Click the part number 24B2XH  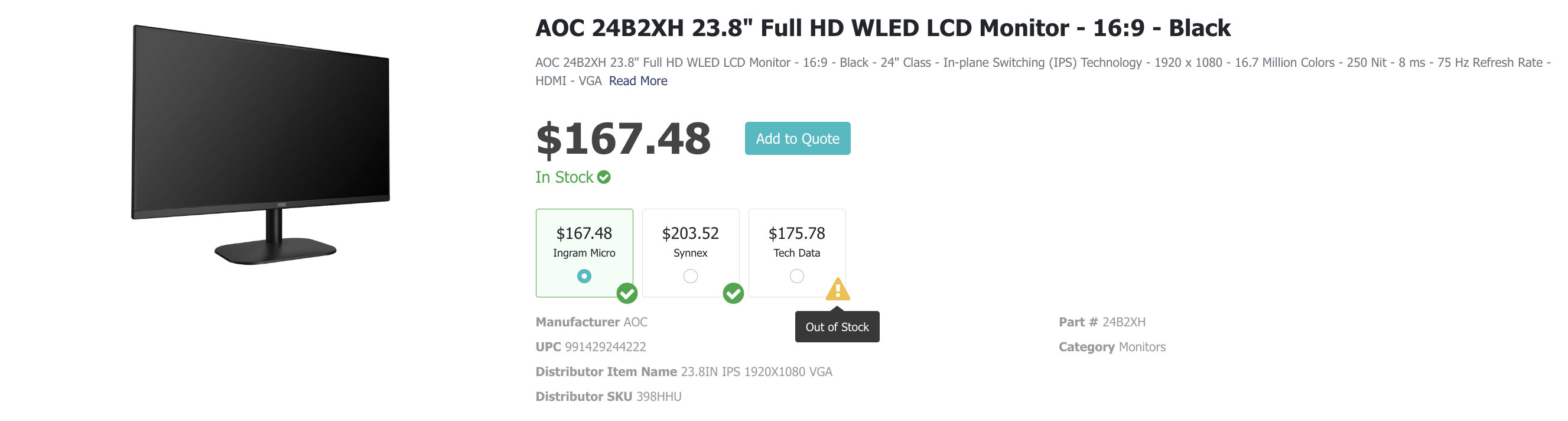point(1124,322)
